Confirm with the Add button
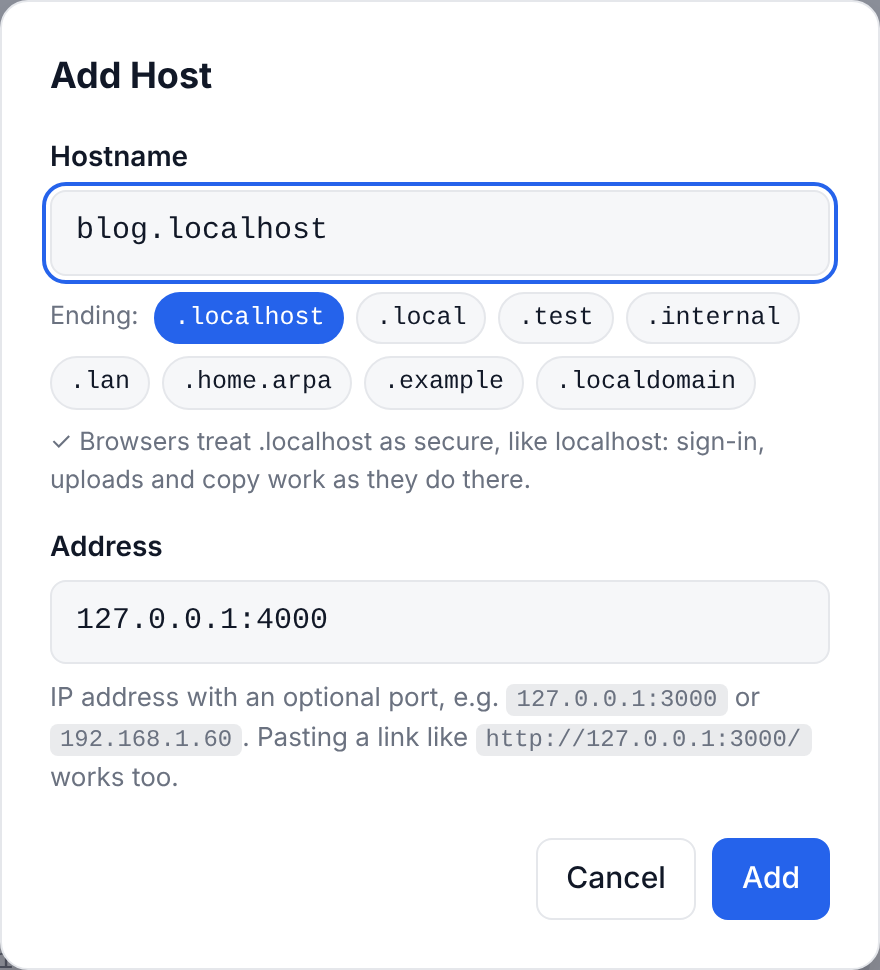 click(771, 878)
